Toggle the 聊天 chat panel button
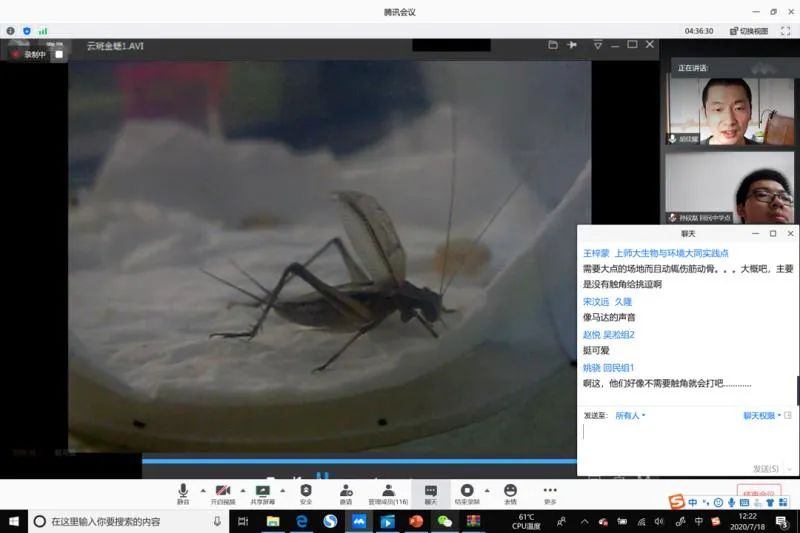The height and width of the screenshot is (533, 800). click(430, 491)
